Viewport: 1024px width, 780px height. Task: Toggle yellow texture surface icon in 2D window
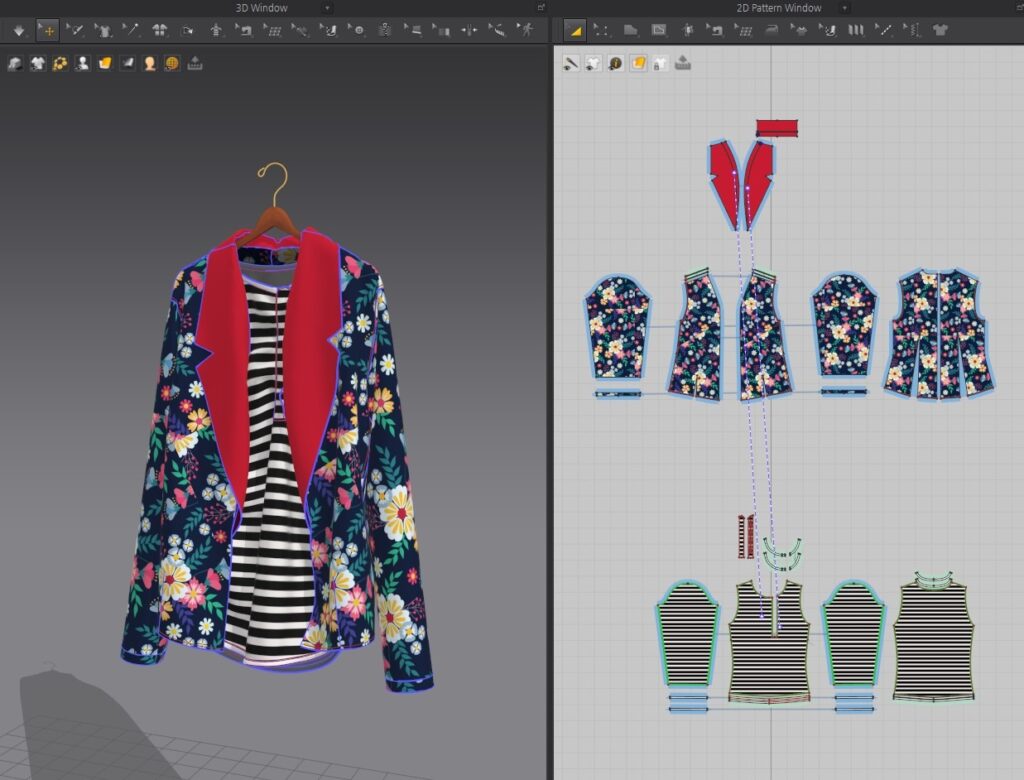coord(637,64)
